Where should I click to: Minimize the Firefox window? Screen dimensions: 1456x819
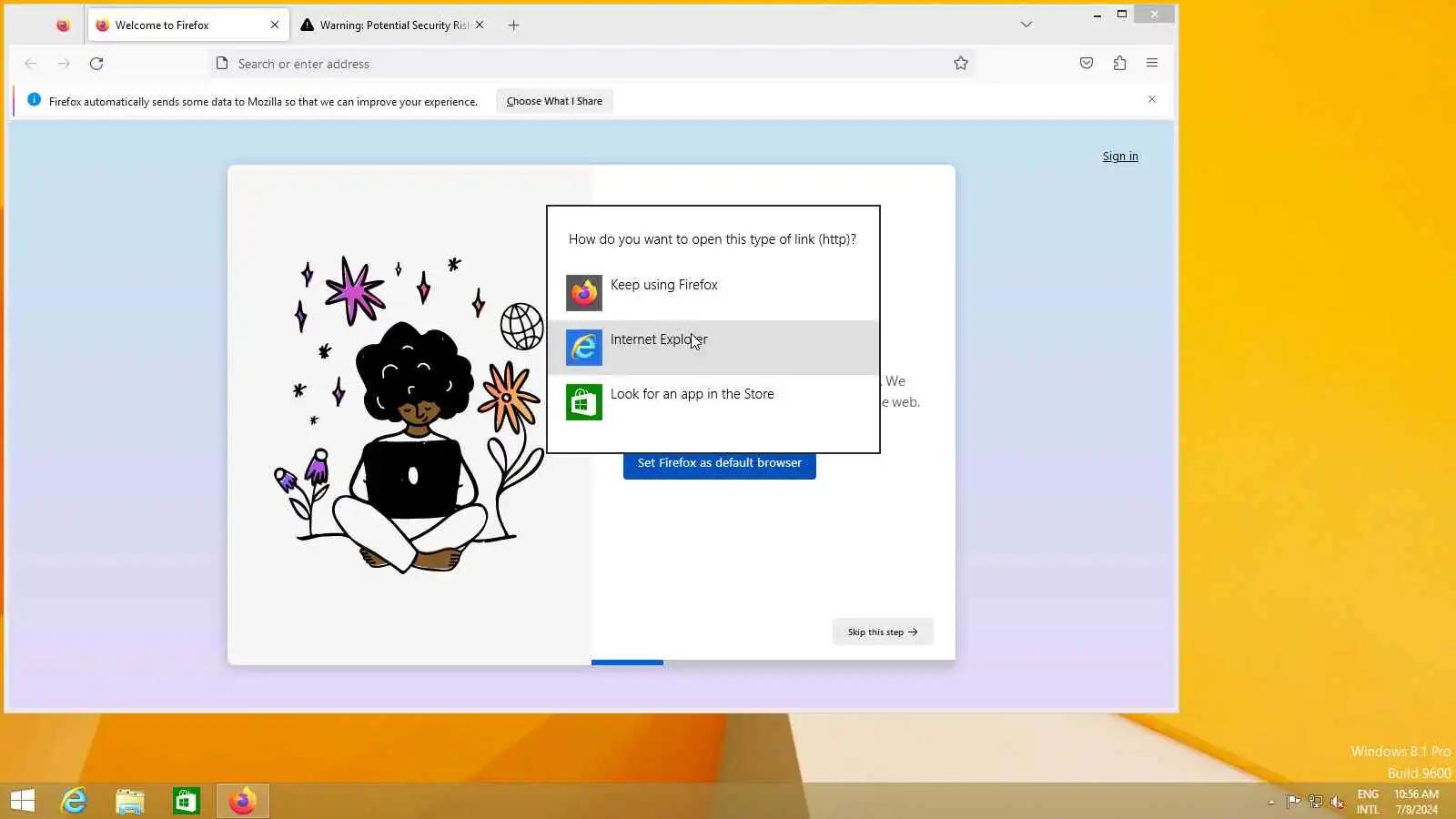pyautogui.click(x=1097, y=15)
